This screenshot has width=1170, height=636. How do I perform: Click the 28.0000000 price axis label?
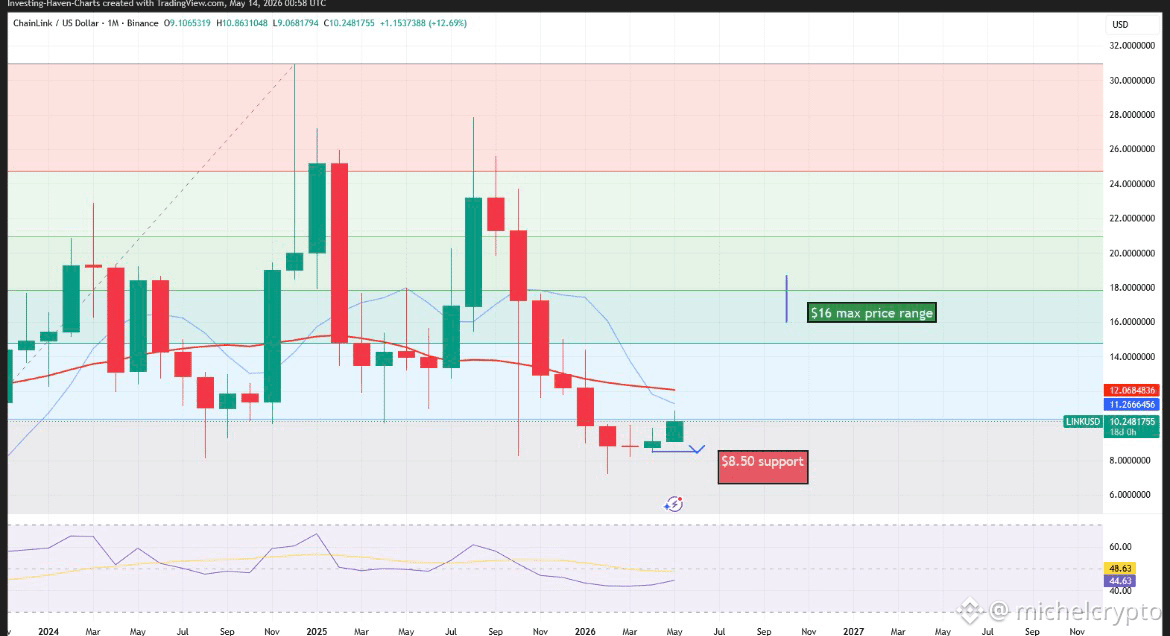pos(1132,115)
